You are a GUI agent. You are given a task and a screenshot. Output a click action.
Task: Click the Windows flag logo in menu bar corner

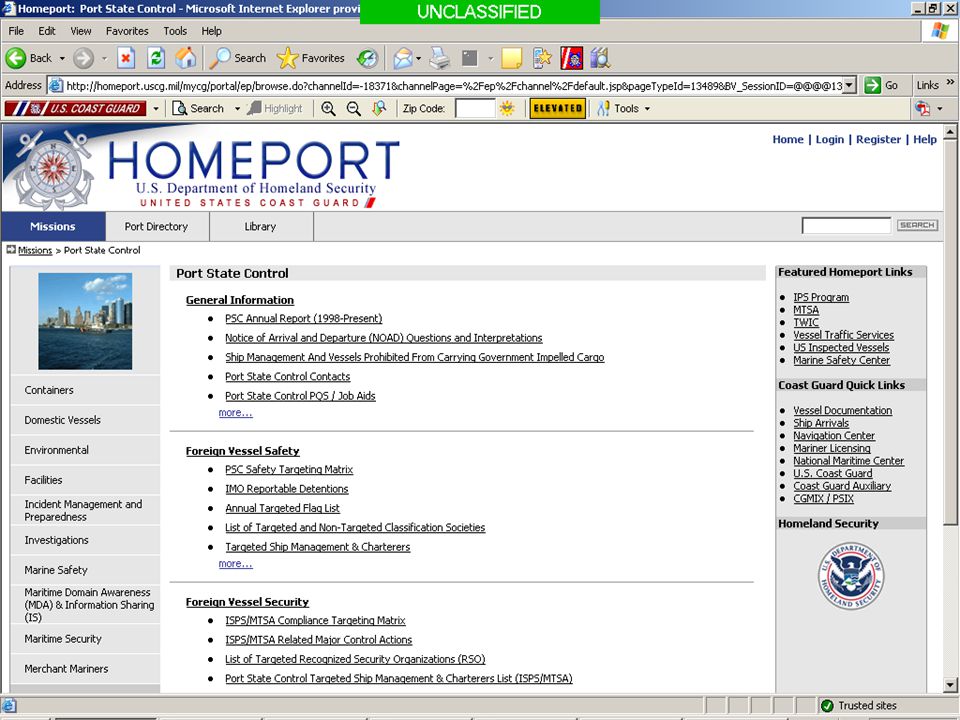tap(940, 31)
